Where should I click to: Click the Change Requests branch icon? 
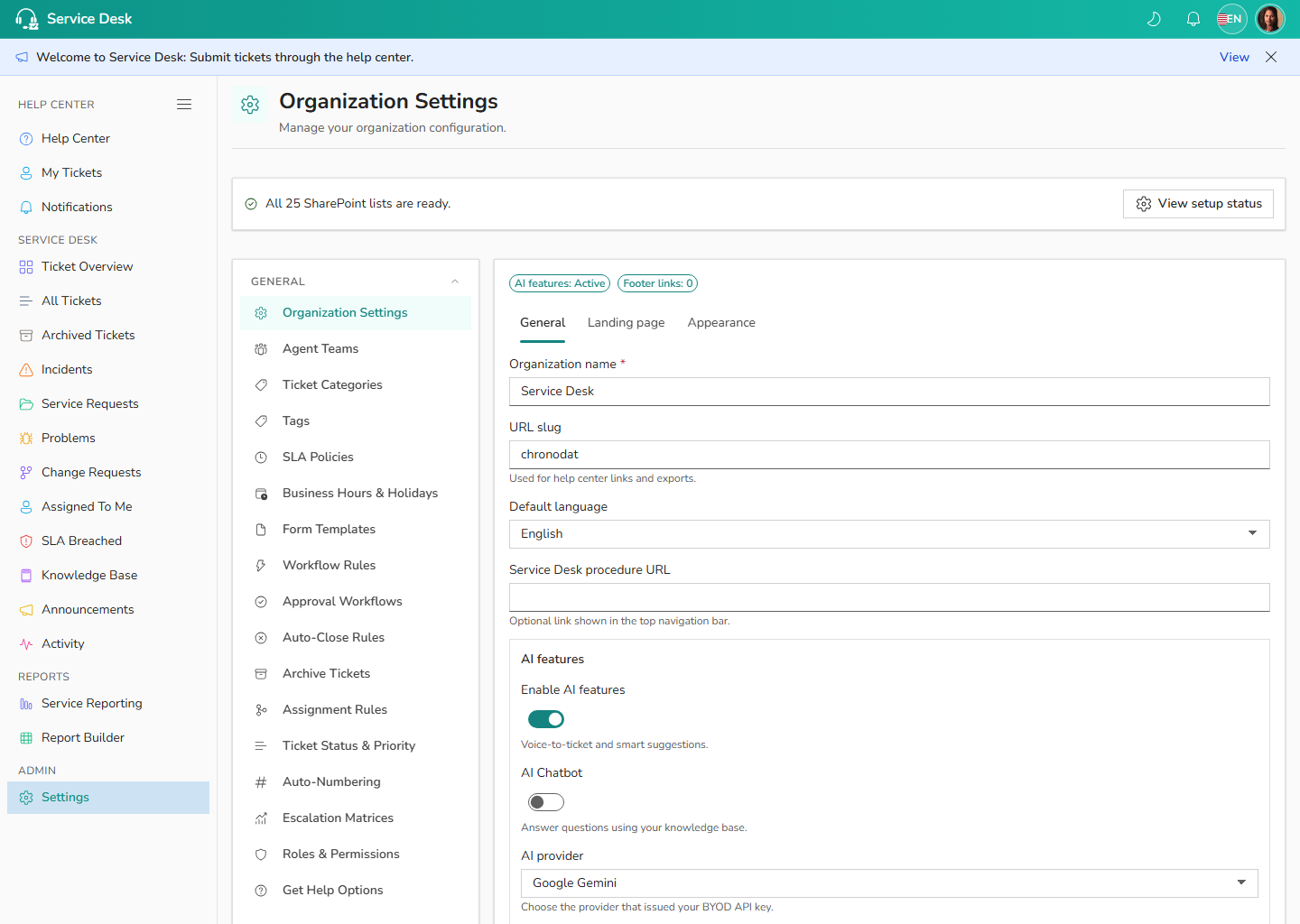26,473
